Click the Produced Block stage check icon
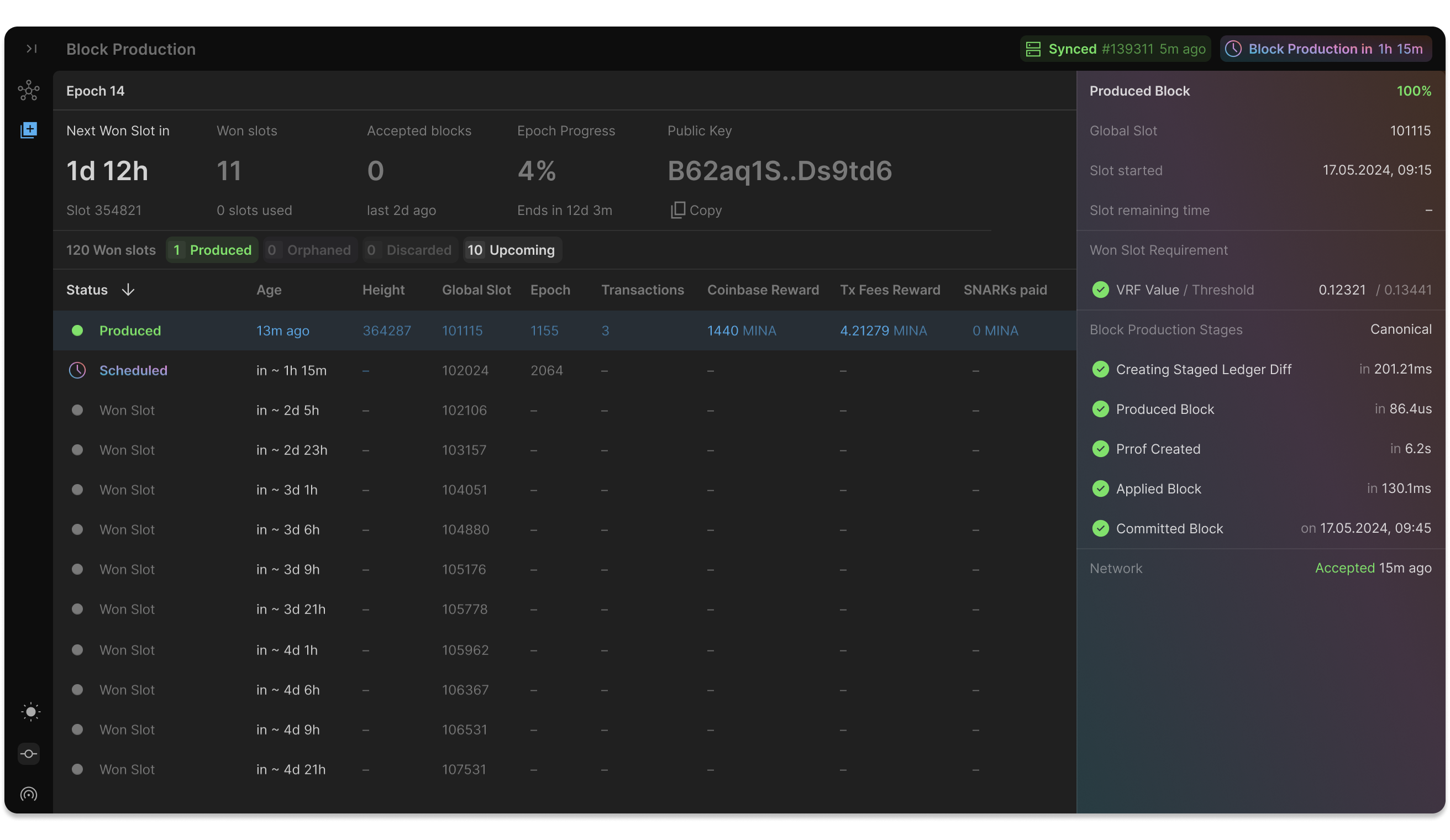The height and width of the screenshot is (840, 1450). pos(1100,408)
